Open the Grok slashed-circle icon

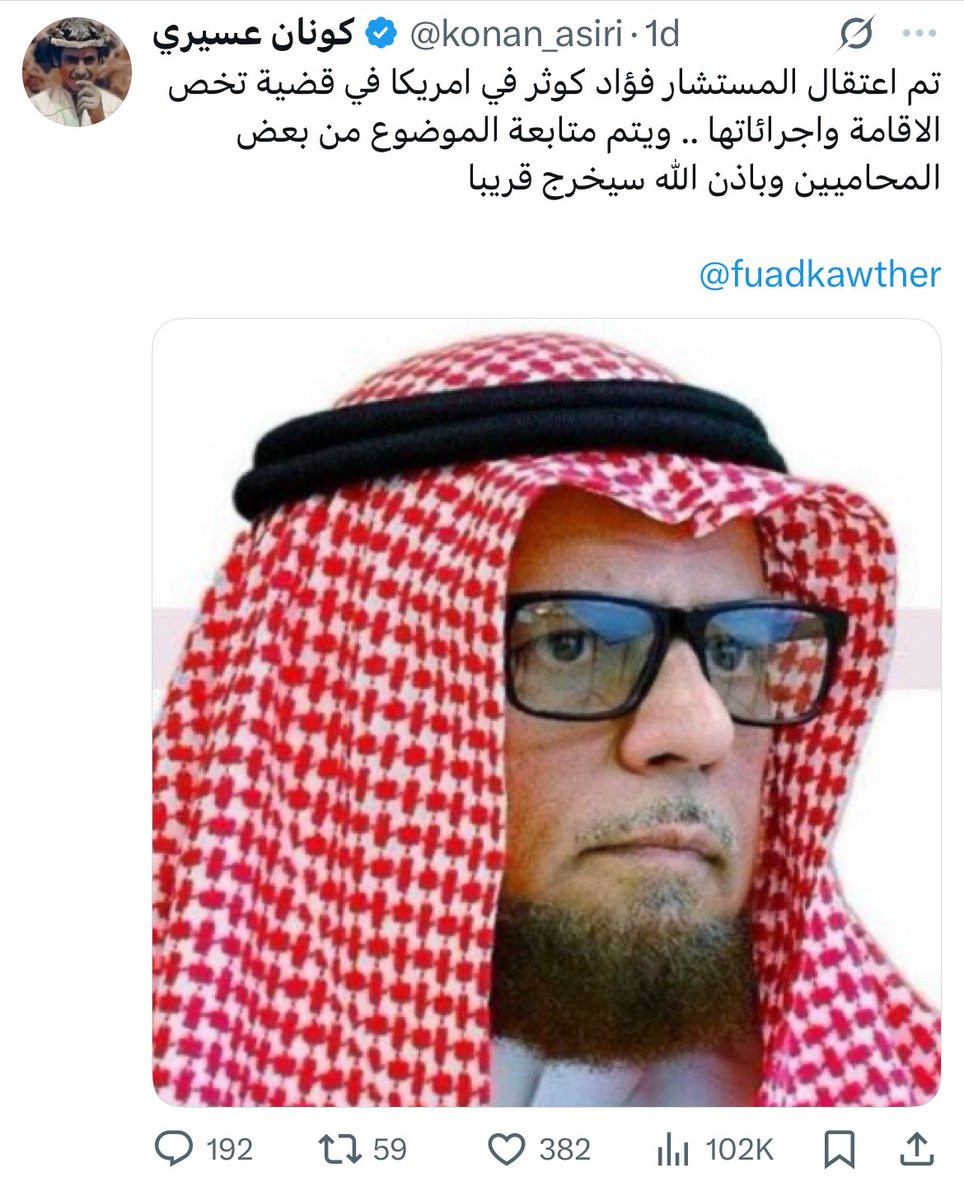pos(855,35)
